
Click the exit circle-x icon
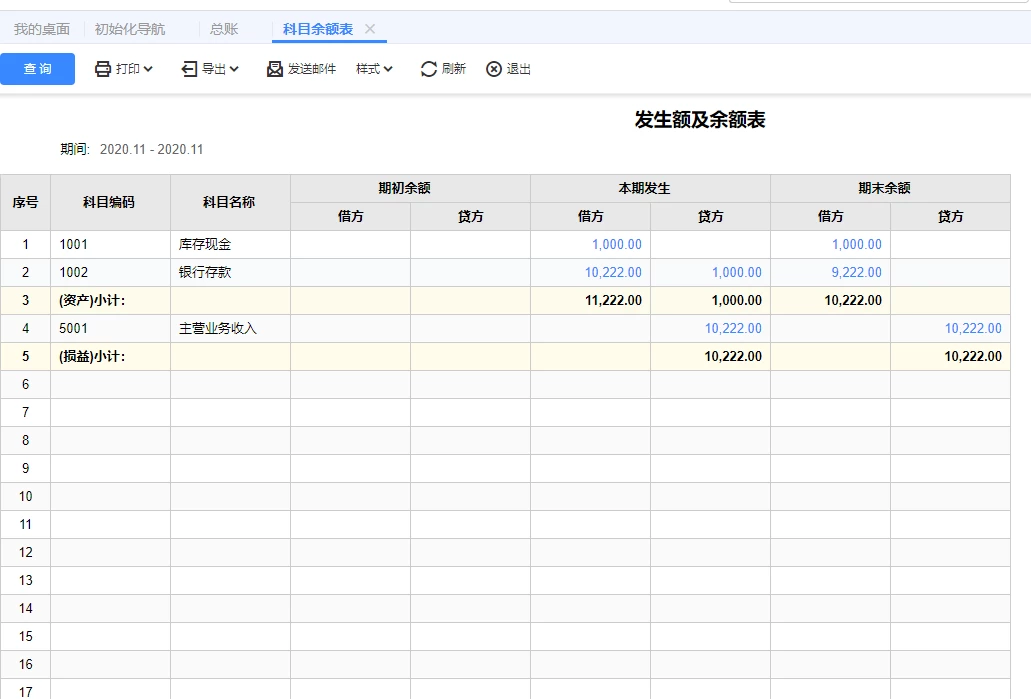click(x=494, y=69)
